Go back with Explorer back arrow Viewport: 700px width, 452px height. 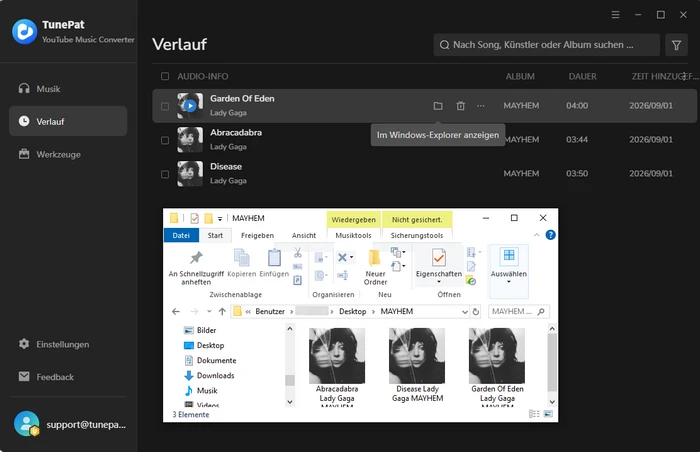click(176, 311)
